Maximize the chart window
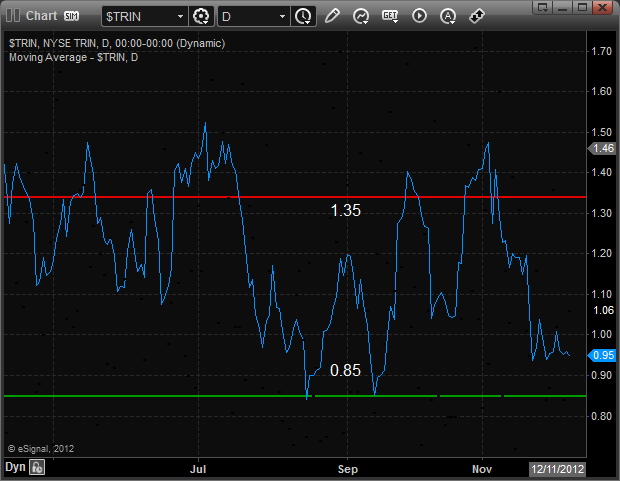620x481 pixels. pos(582,7)
